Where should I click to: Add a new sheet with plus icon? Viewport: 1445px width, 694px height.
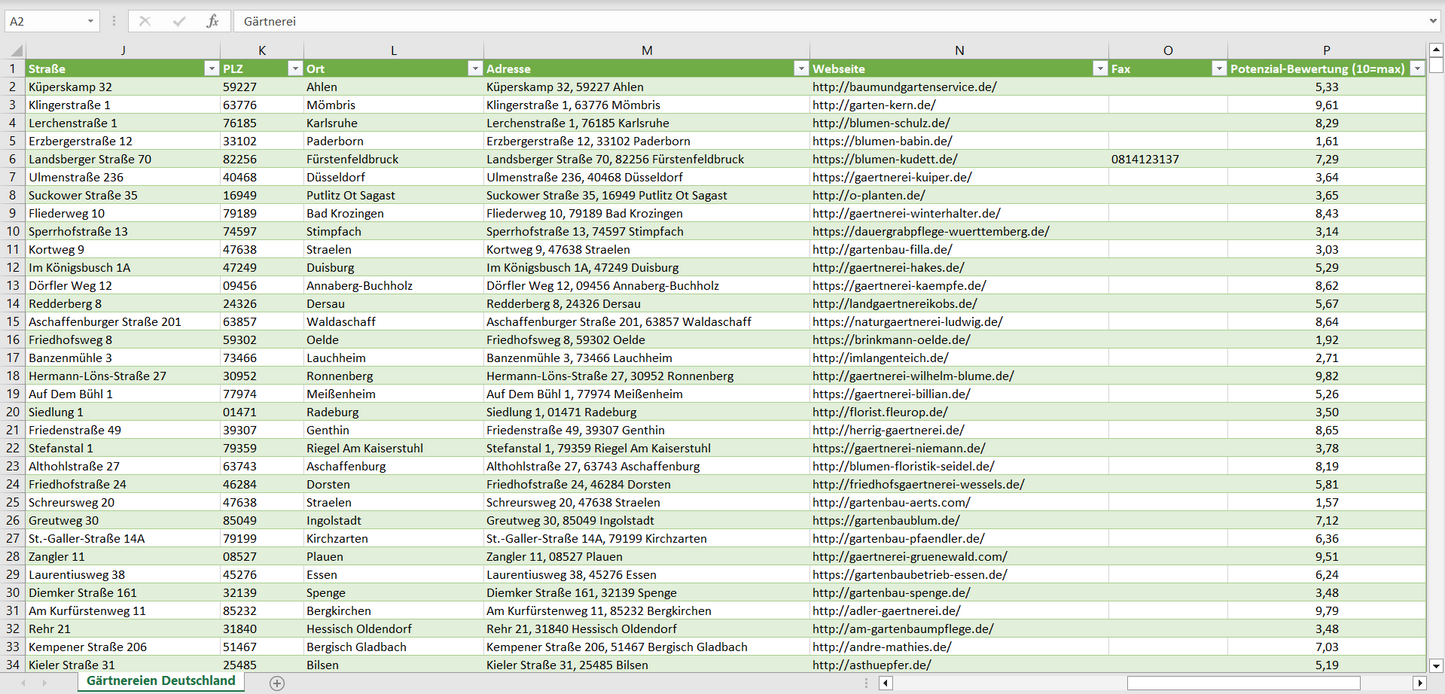[277, 683]
